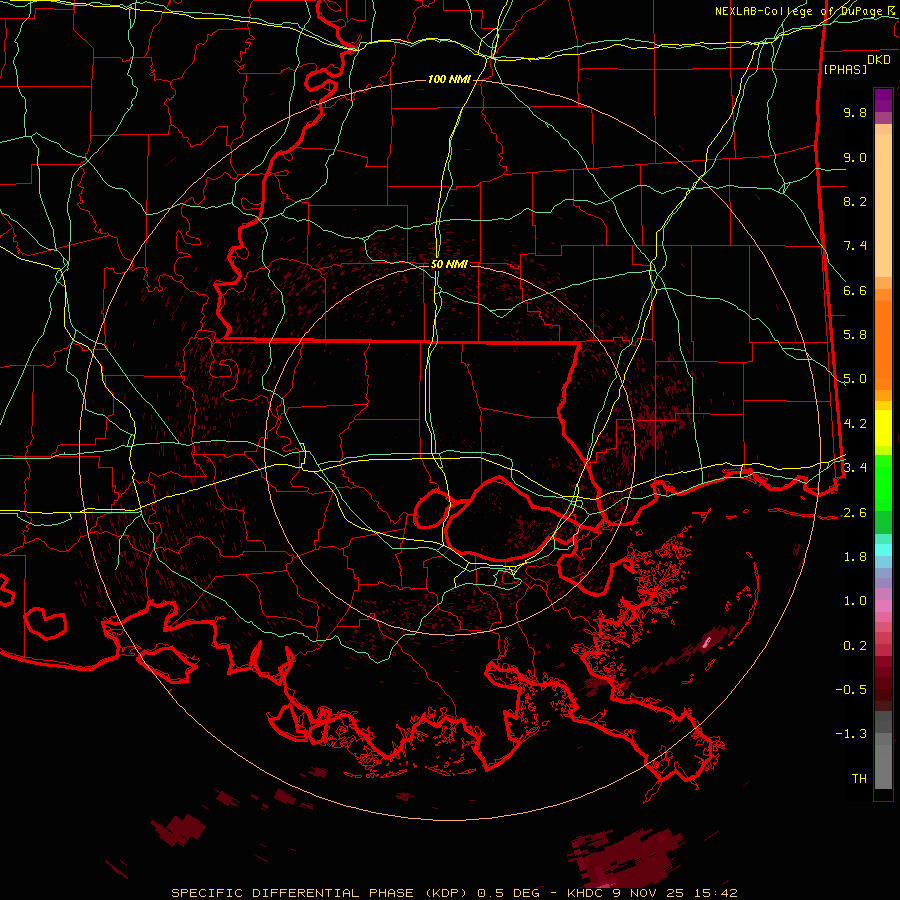The image size is (900, 900).
Task: Select the 1.0 scale value
Action: tap(855, 601)
